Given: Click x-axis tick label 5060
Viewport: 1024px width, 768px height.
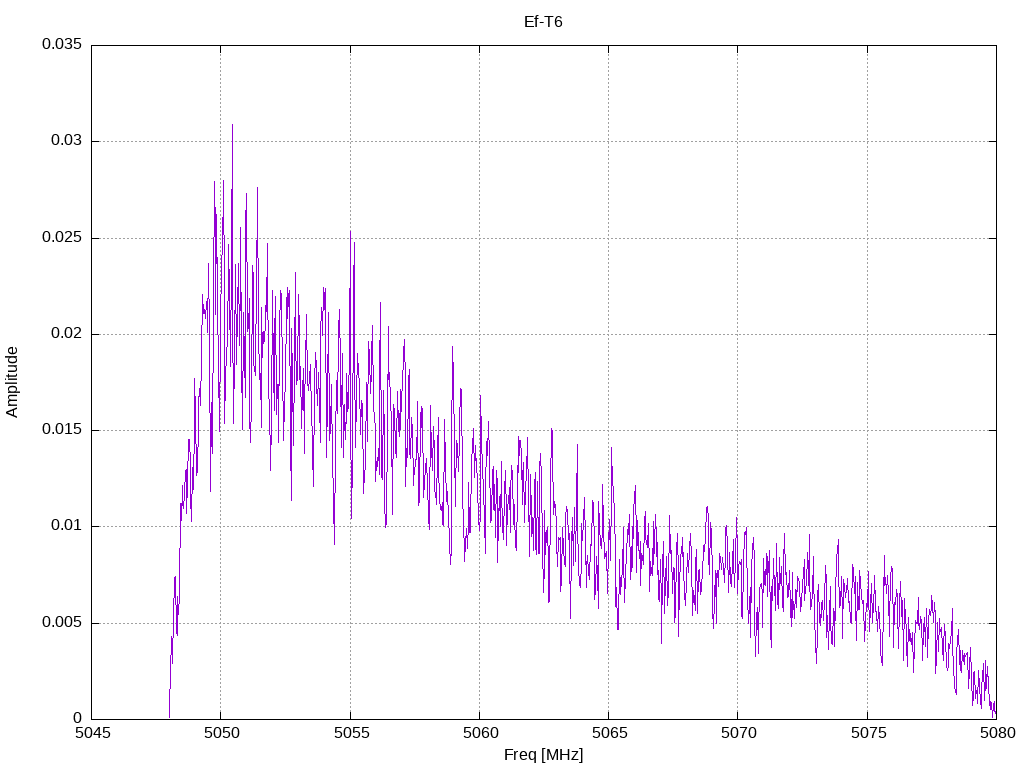Looking at the screenshot, I should tap(481, 733).
